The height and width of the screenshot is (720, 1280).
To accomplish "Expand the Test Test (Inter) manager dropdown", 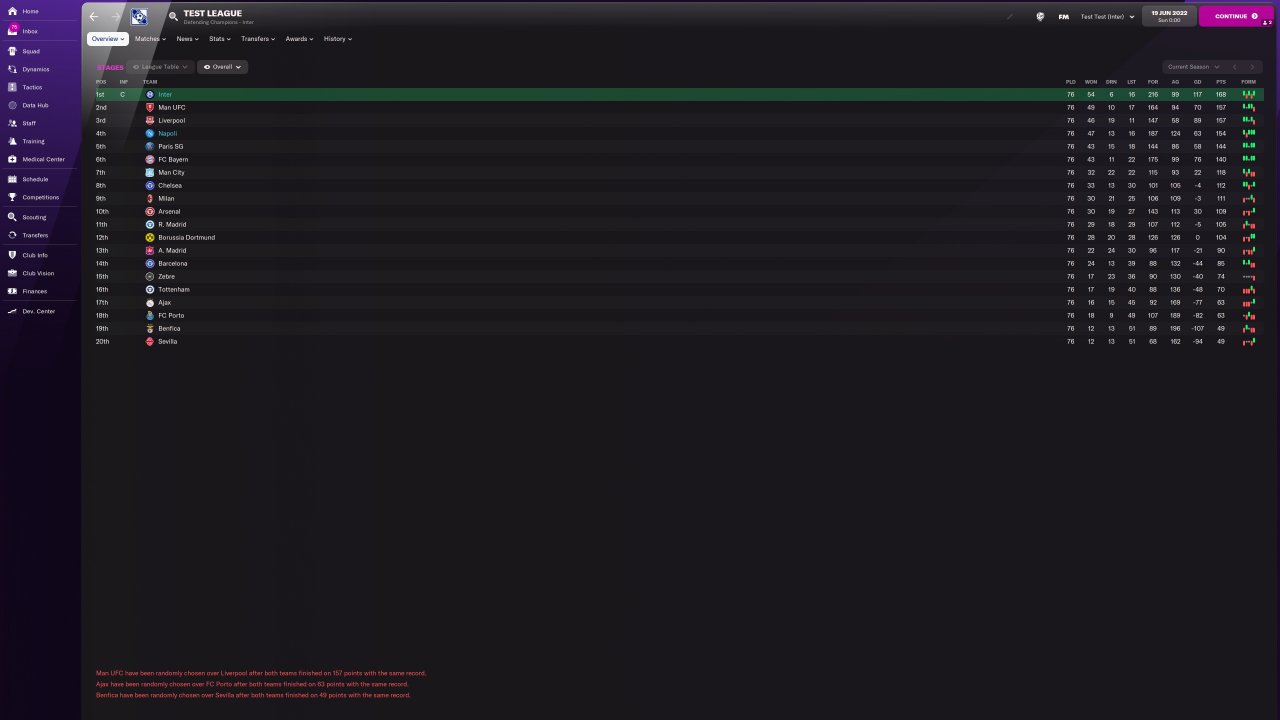I will [1107, 16].
